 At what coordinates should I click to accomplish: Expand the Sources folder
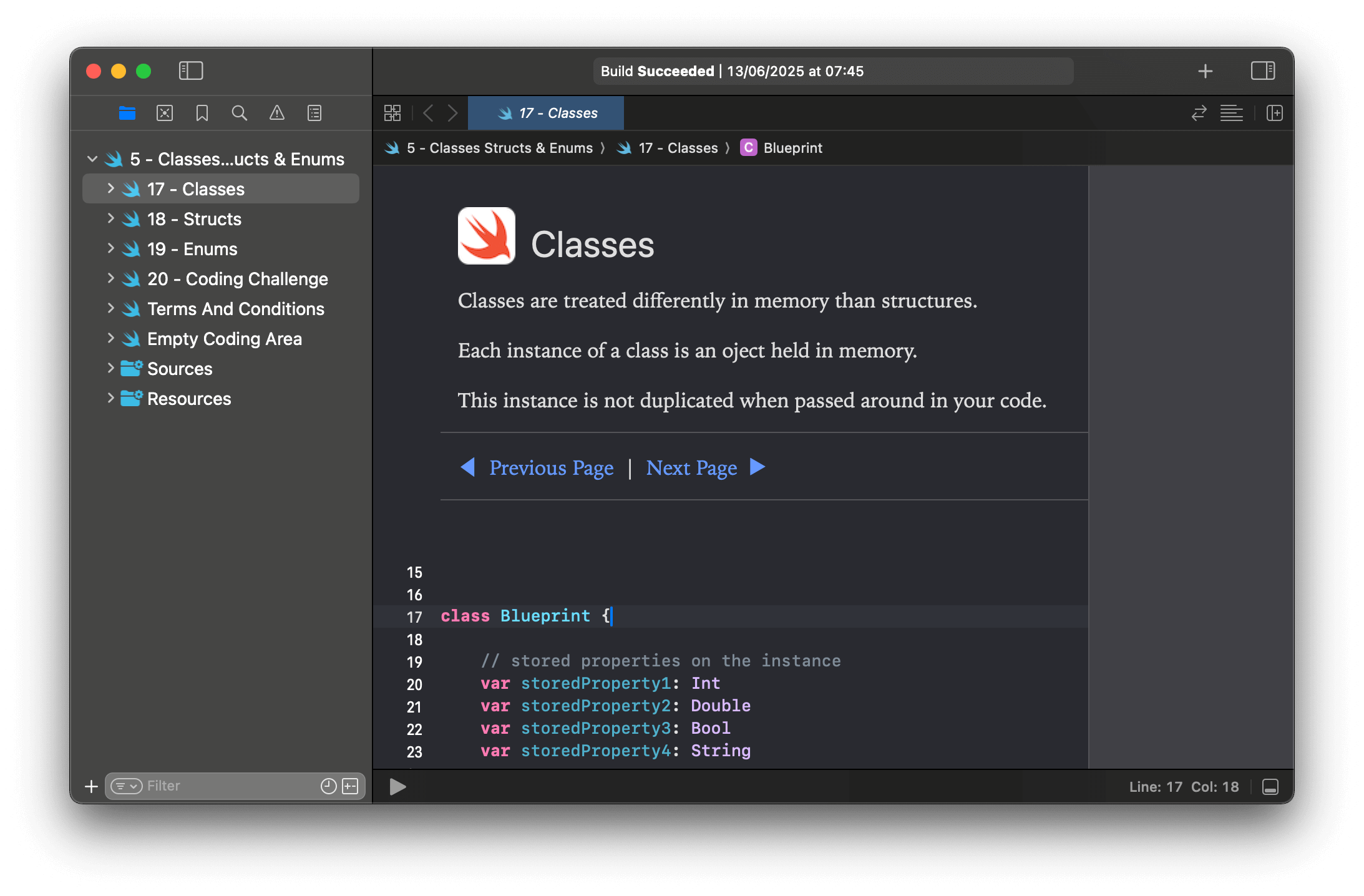click(110, 368)
